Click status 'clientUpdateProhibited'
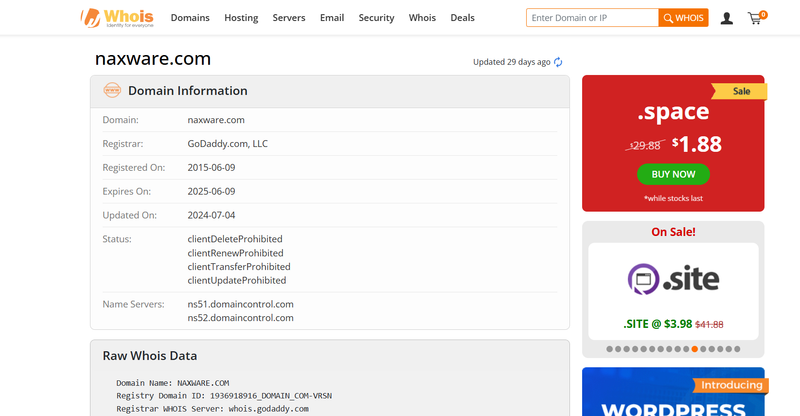This screenshot has width=800, height=416. pos(237,281)
